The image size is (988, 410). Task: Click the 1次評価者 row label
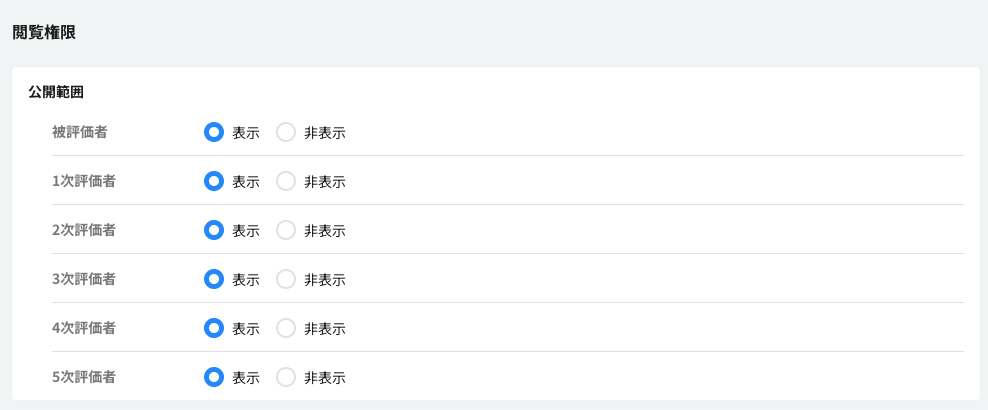pyautogui.click(x=84, y=181)
